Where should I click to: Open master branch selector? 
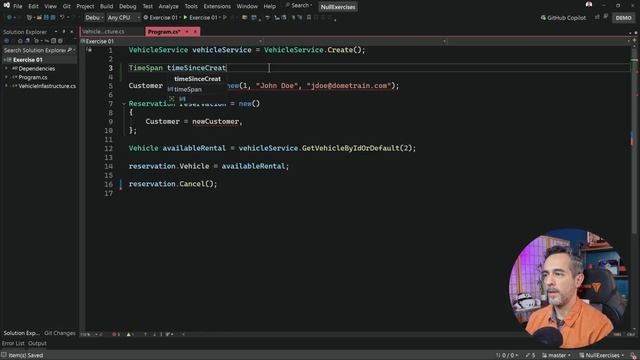pos(556,356)
